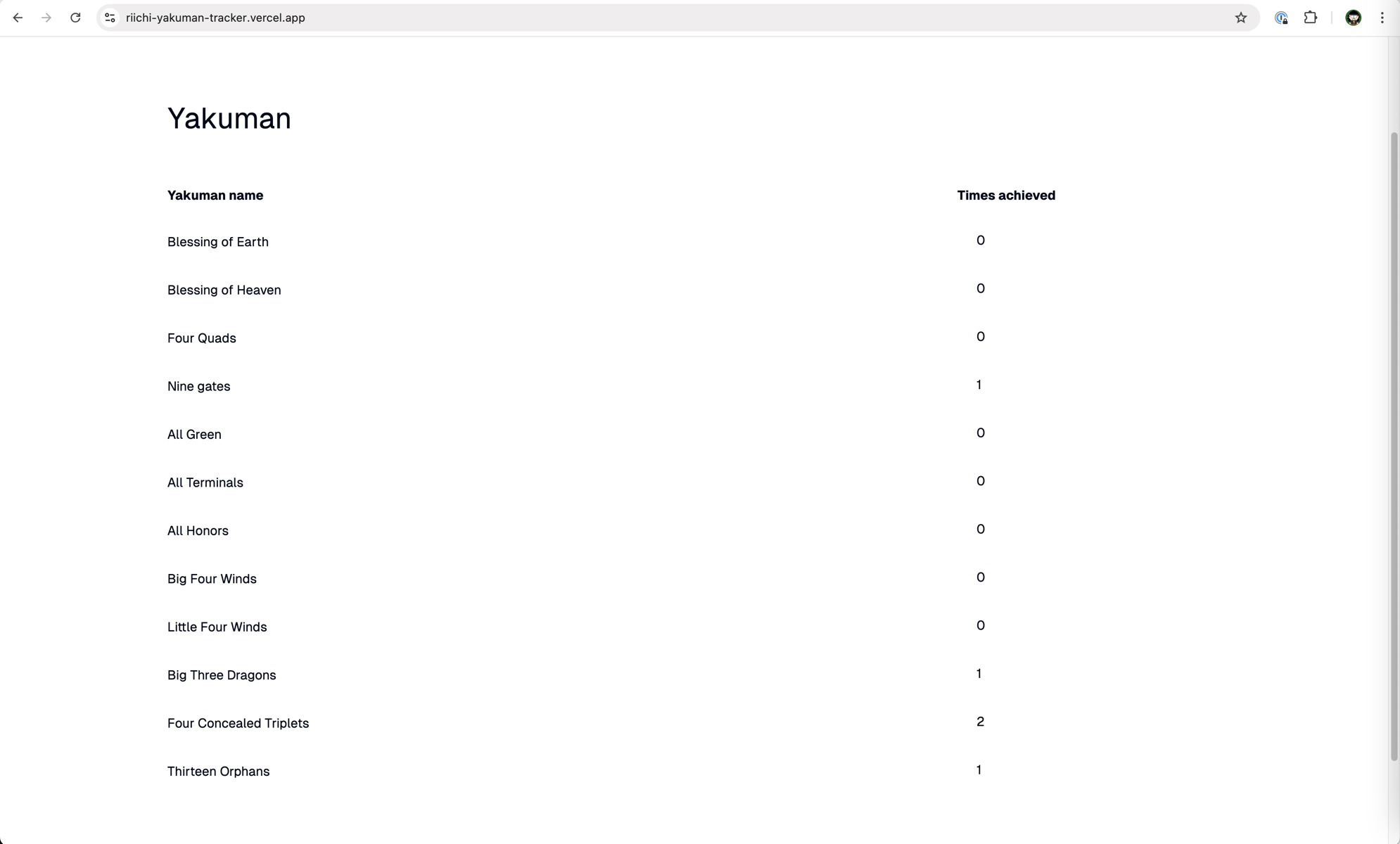Click the Big Three Dragons entry
This screenshot has height=844, width=1400.
(221, 674)
